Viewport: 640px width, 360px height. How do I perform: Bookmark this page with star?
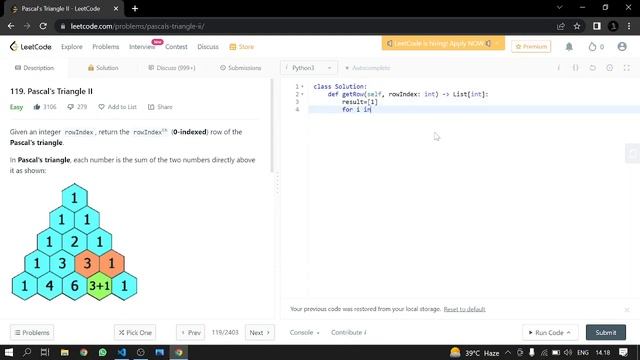pos(577,26)
